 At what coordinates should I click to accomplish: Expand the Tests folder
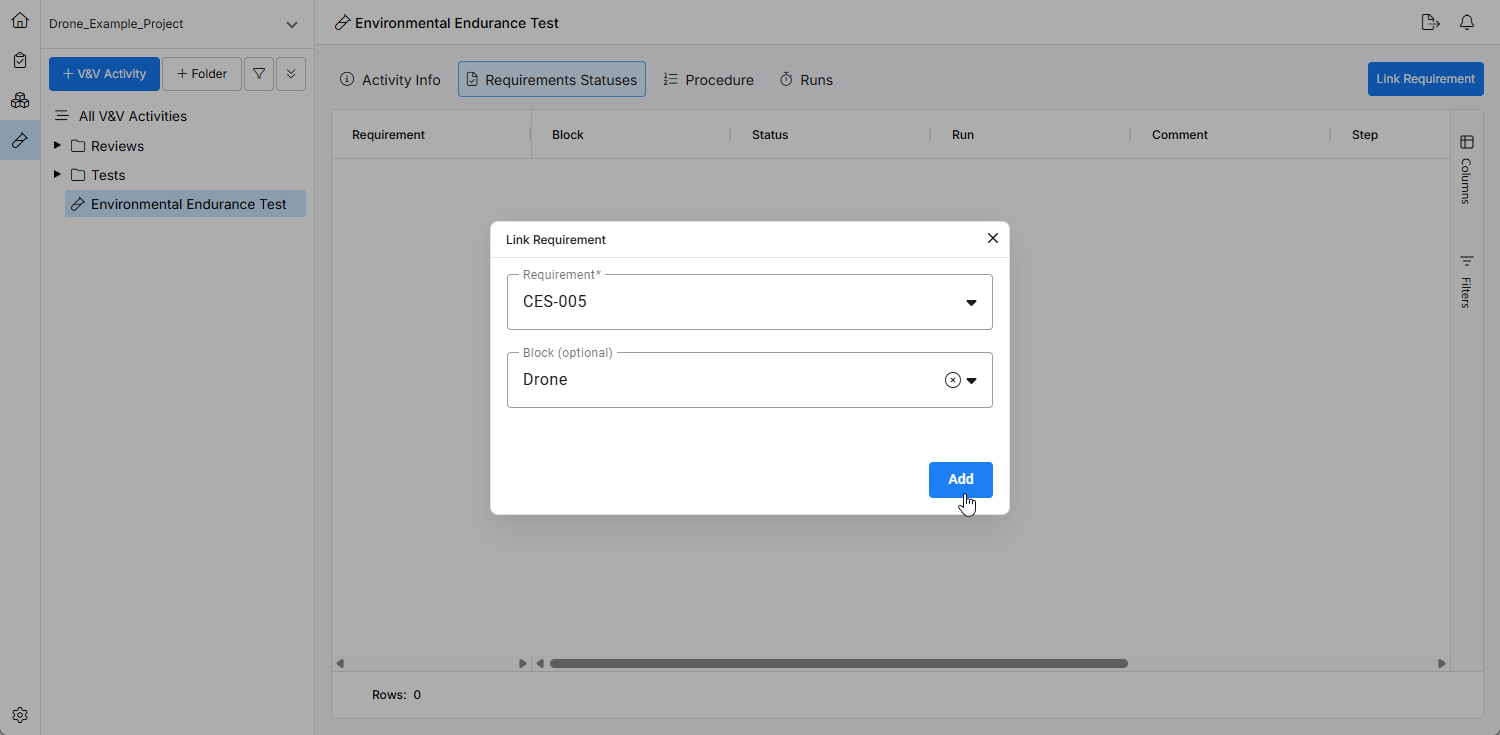pyautogui.click(x=57, y=175)
